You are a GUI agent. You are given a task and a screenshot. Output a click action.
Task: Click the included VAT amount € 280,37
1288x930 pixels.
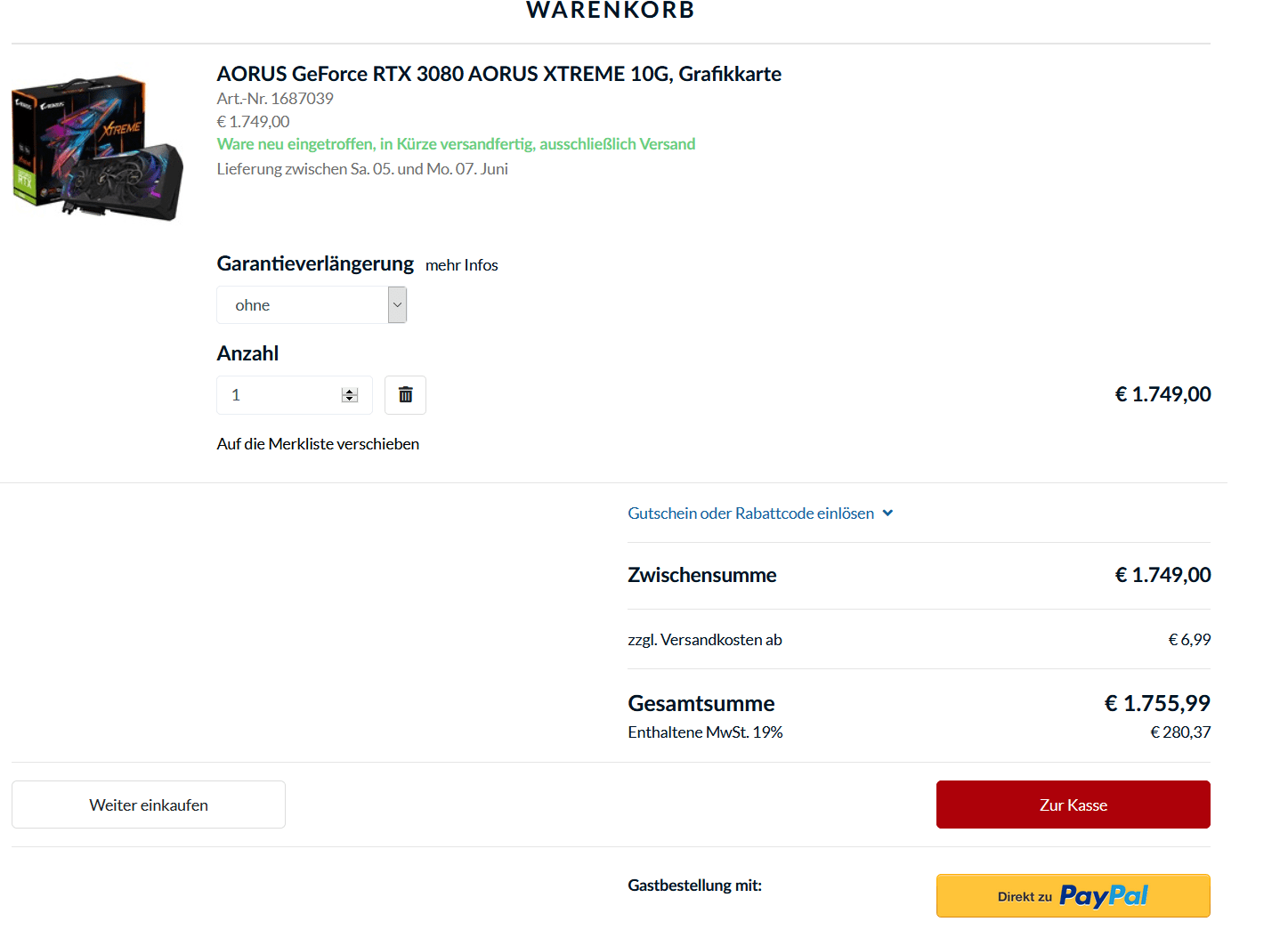(1180, 732)
